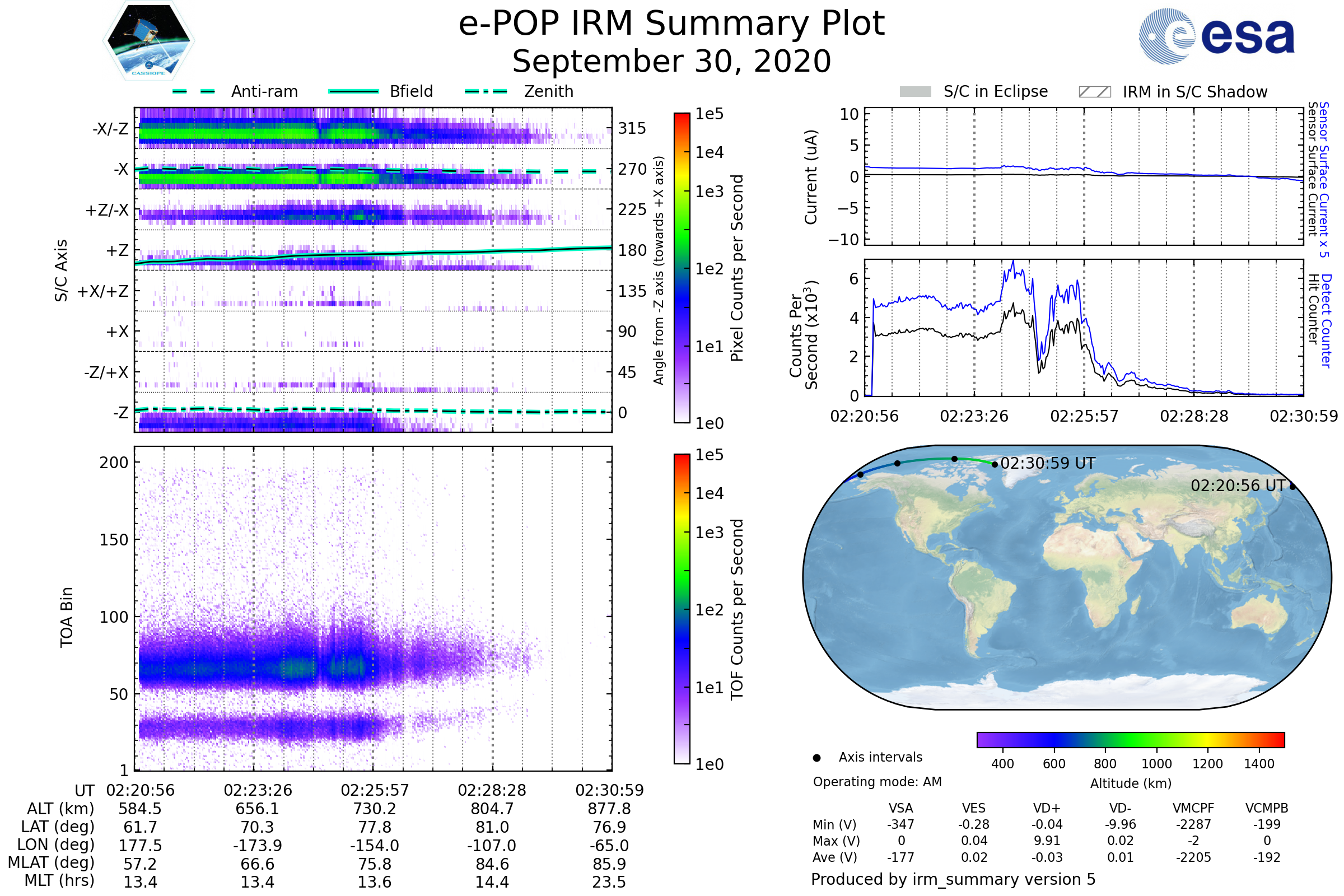1344x896 pixels.
Task: Click the TOF Counts per Second colorbar
Action: click(682, 609)
